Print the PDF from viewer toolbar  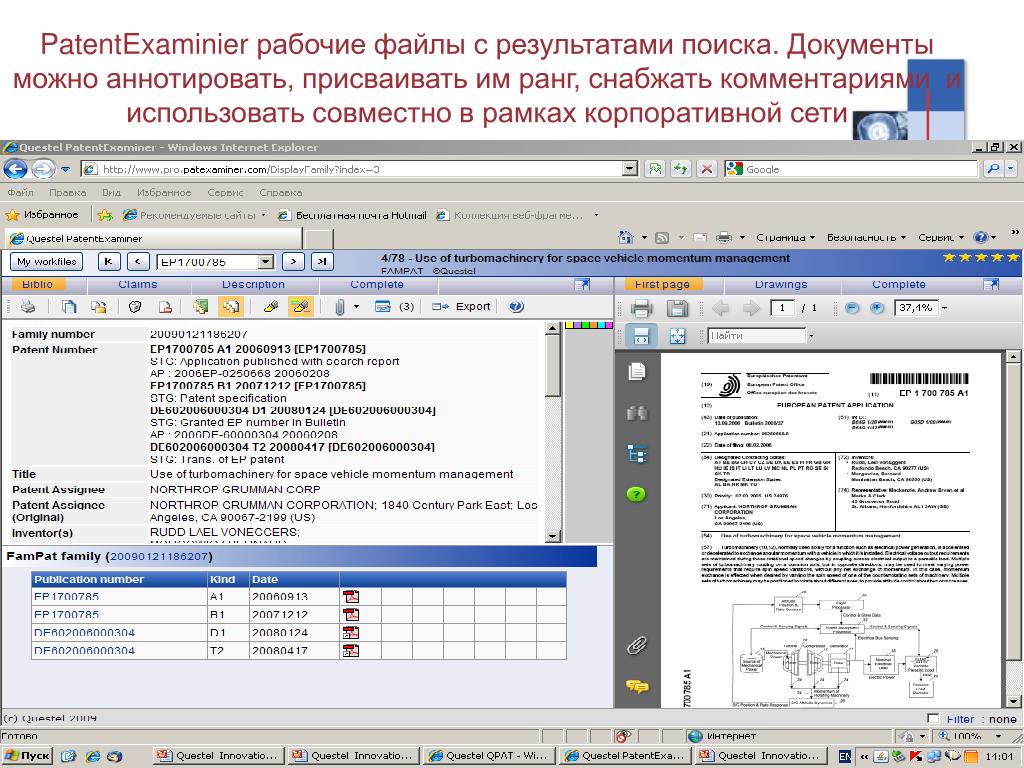pos(641,308)
